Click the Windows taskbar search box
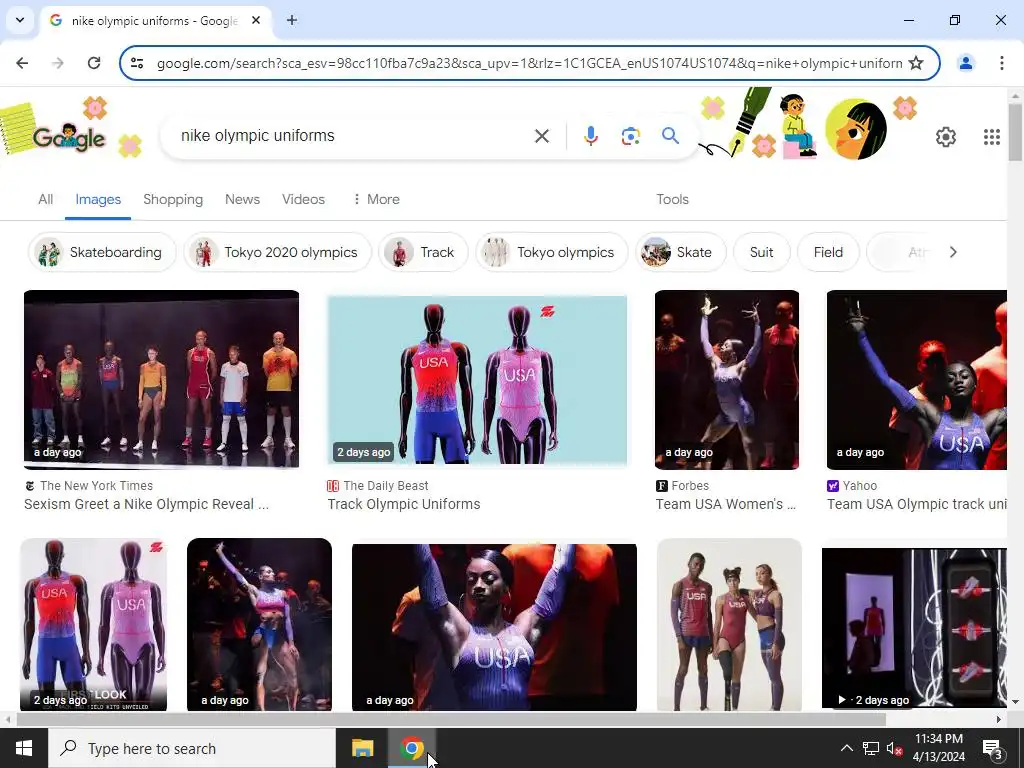 (x=192, y=748)
